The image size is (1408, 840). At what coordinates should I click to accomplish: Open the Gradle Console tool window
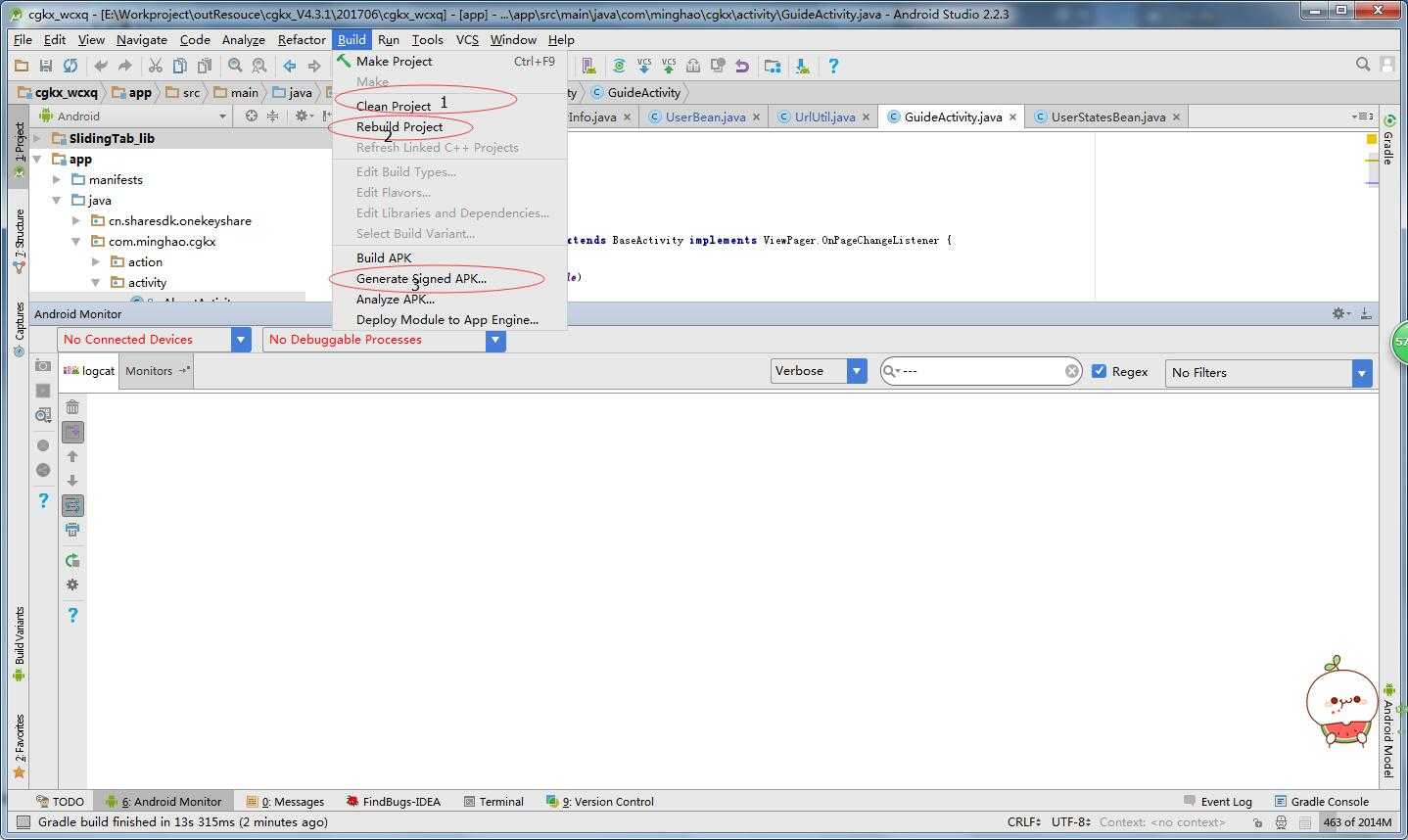(x=1321, y=801)
